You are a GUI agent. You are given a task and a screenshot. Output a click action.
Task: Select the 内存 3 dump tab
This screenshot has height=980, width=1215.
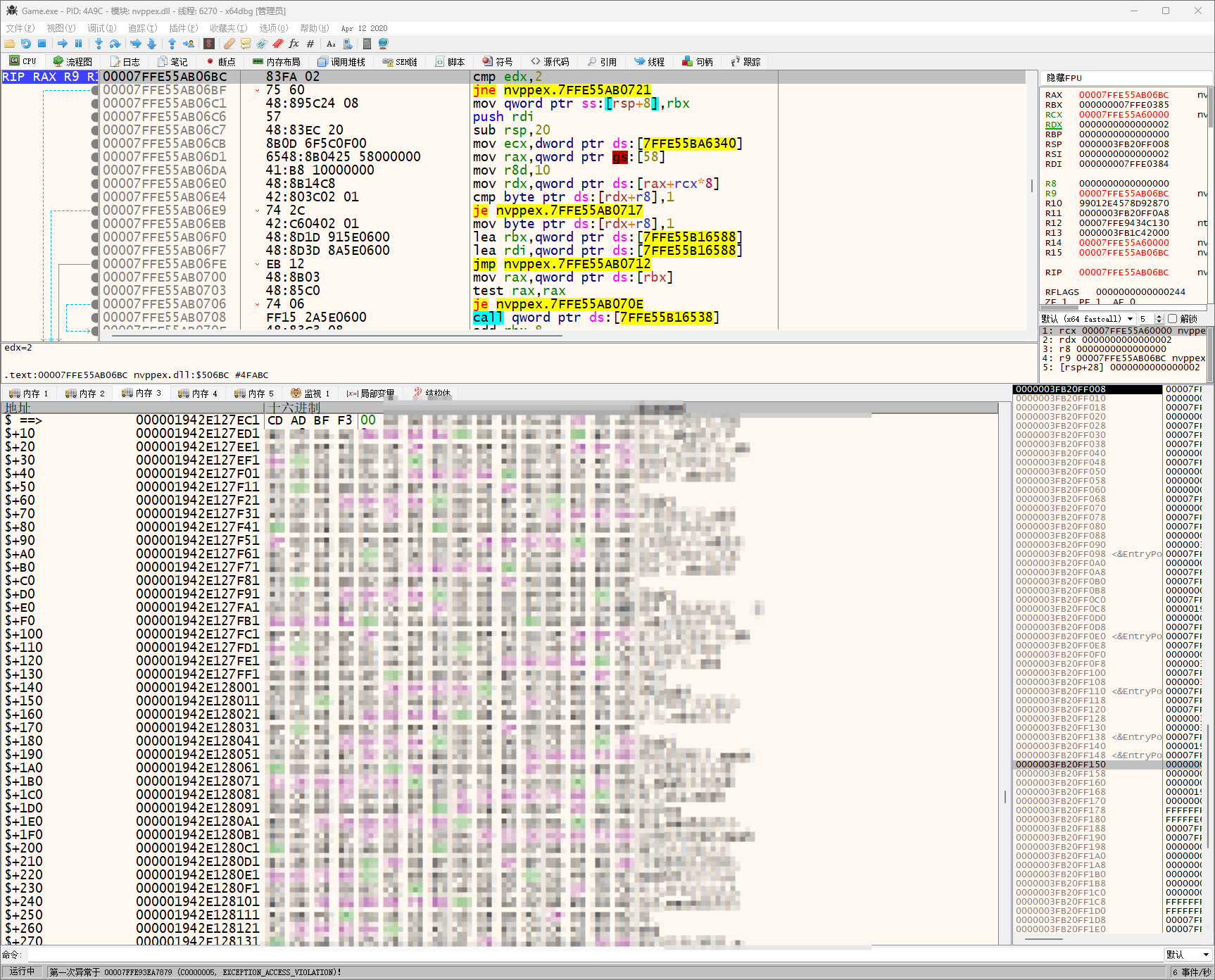[x=141, y=394]
